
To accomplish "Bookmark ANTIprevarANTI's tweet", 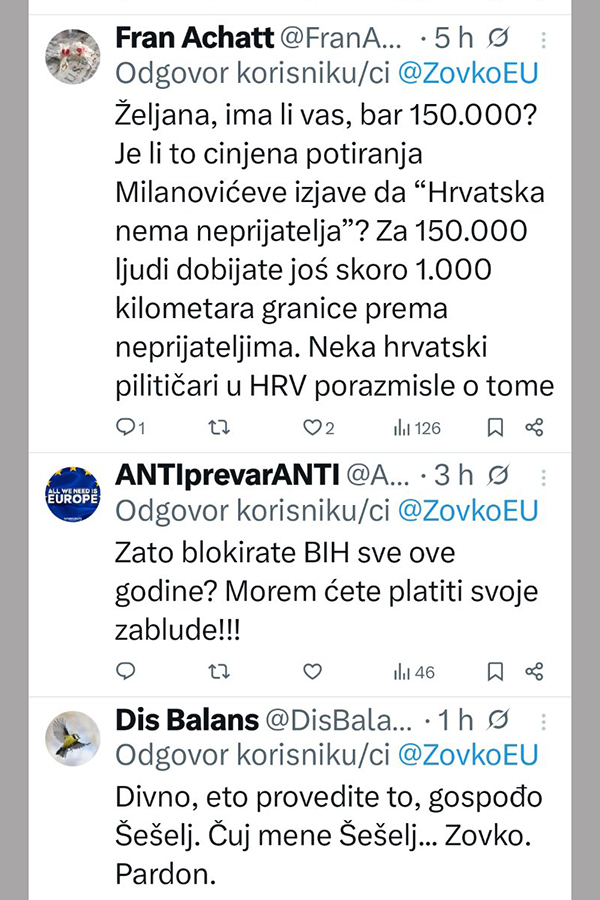I will tap(495, 671).
